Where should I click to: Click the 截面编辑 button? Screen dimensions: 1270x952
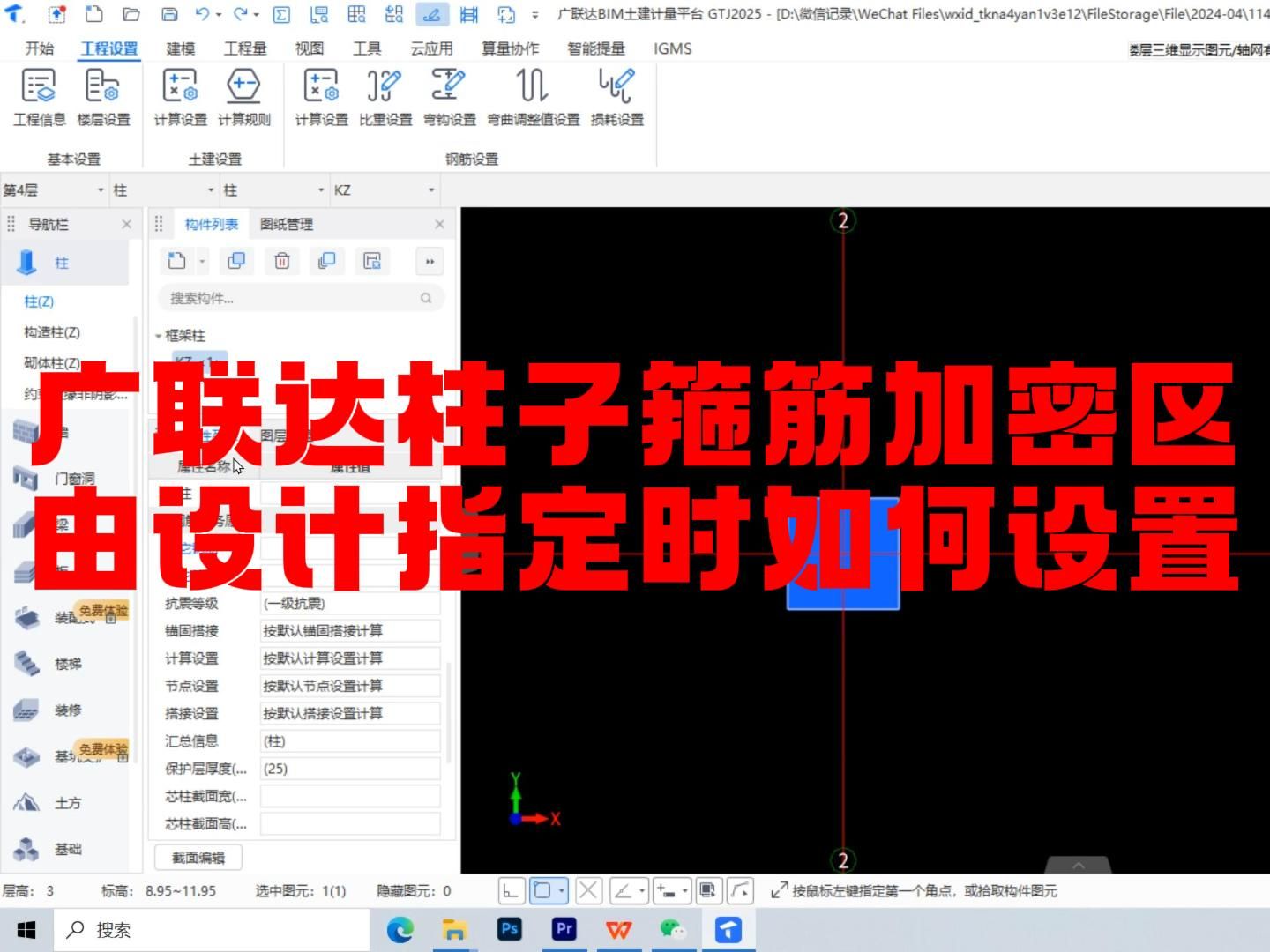198,856
